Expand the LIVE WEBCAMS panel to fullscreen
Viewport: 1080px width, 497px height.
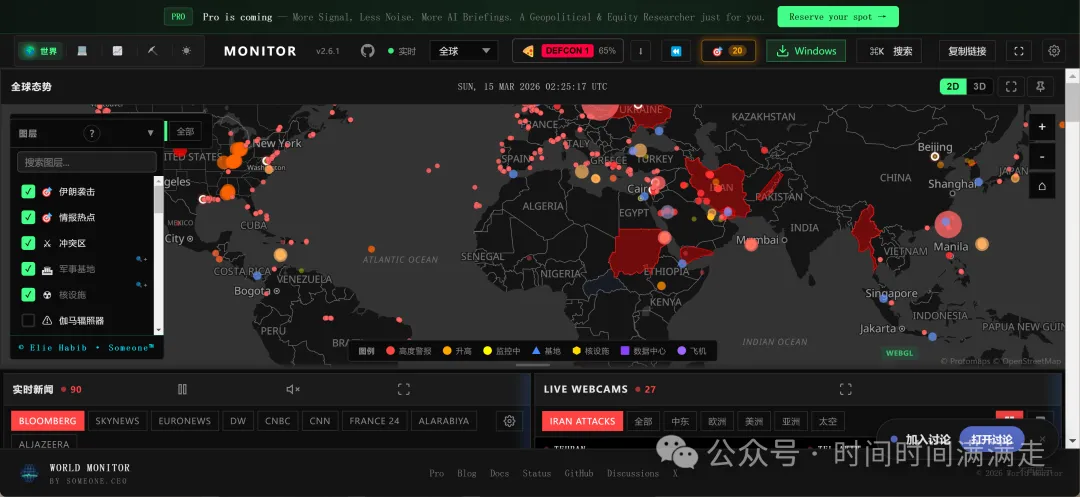846,390
